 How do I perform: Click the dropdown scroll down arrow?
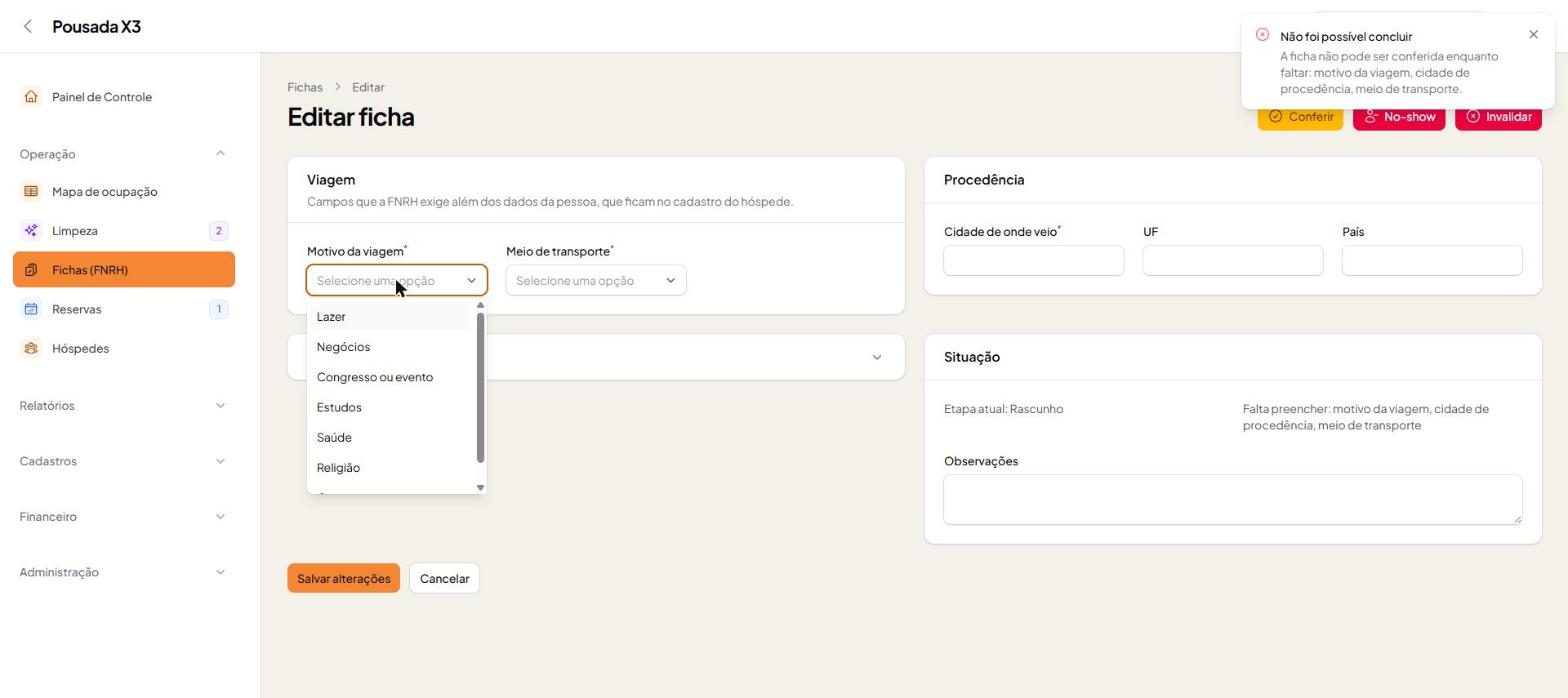[481, 488]
